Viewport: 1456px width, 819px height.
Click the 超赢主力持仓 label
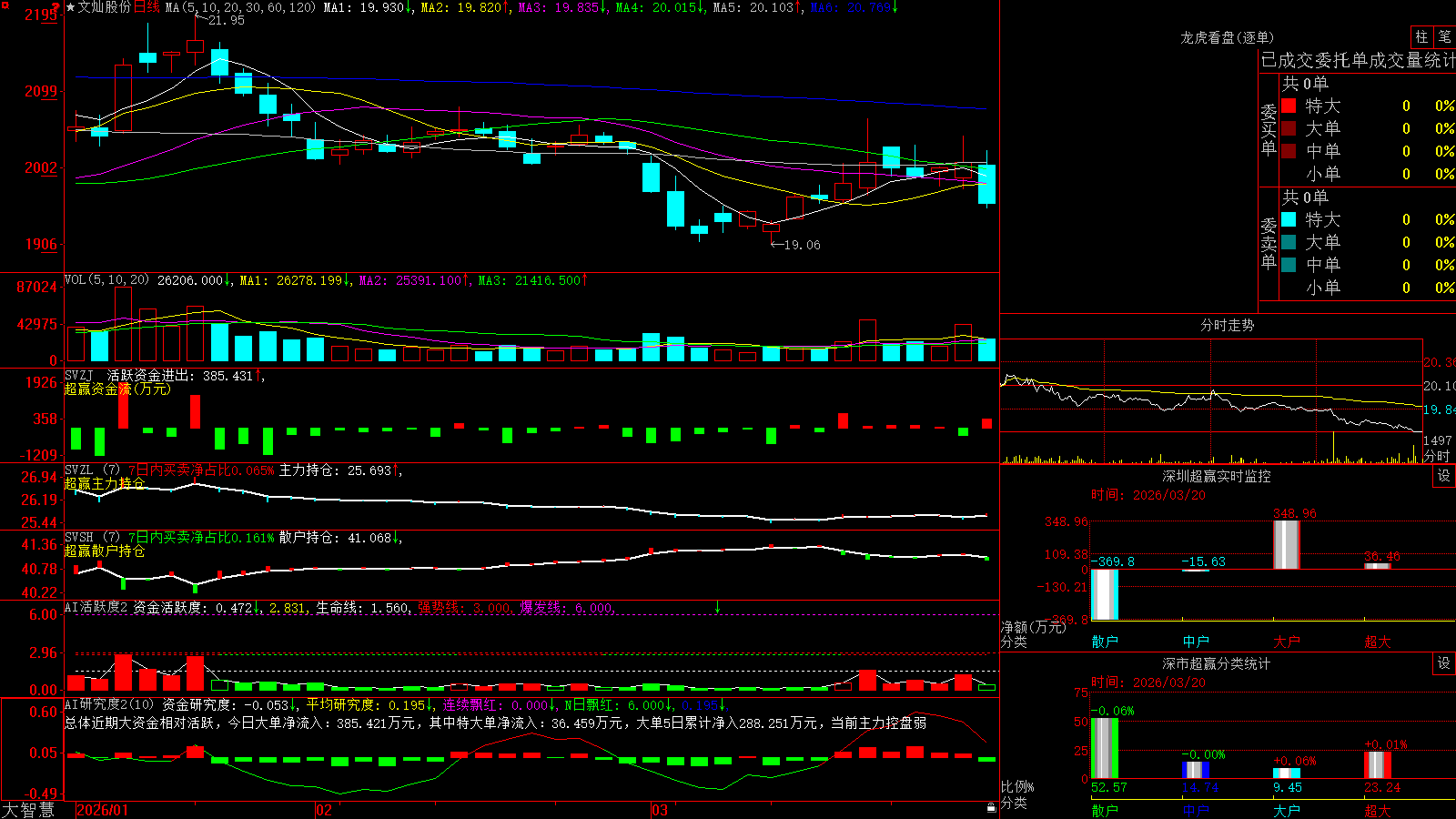click(105, 483)
